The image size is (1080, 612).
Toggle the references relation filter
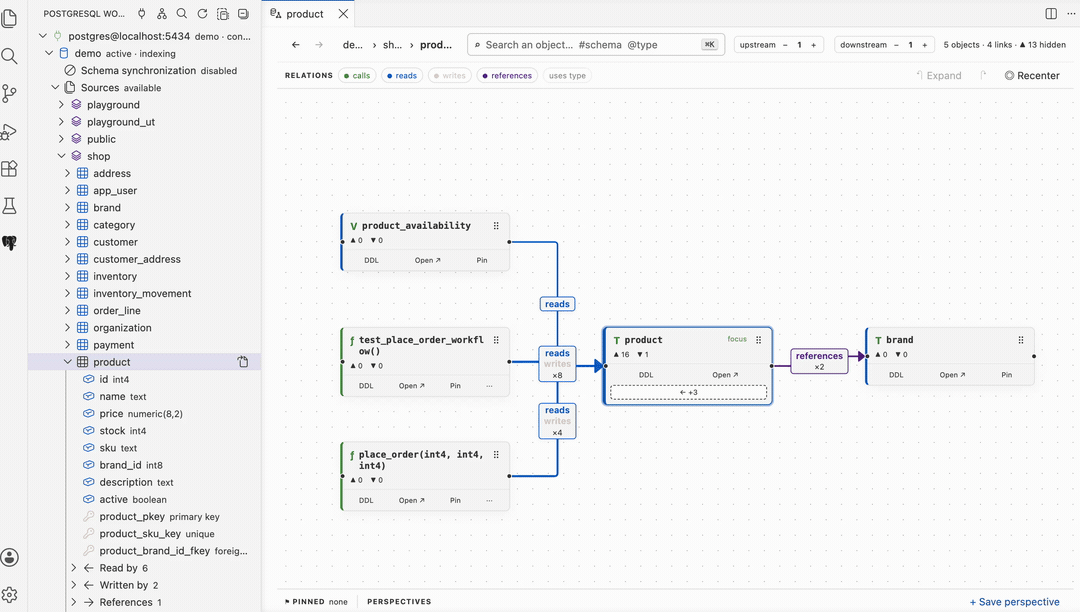coord(508,76)
